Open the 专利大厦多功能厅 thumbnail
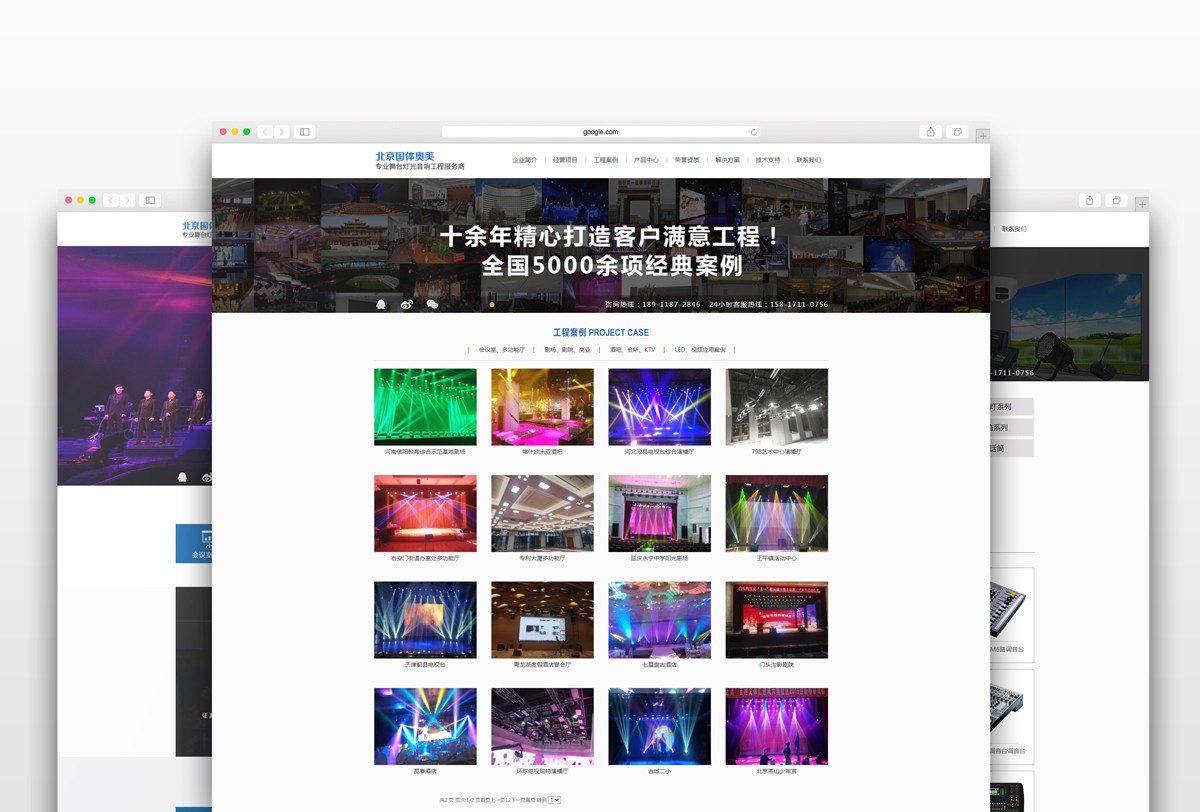 (x=542, y=513)
